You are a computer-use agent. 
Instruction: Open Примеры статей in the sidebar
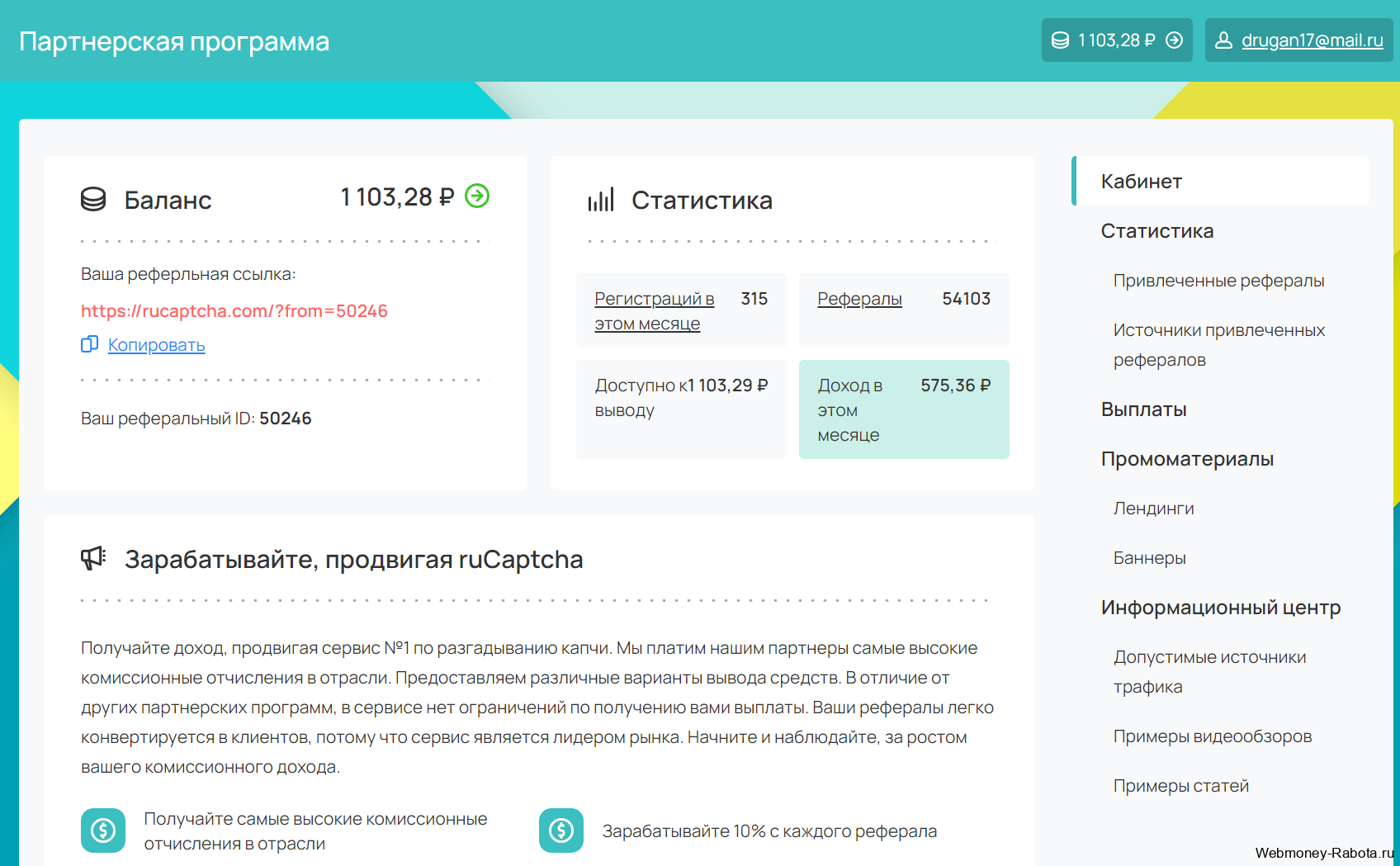[x=1180, y=786]
